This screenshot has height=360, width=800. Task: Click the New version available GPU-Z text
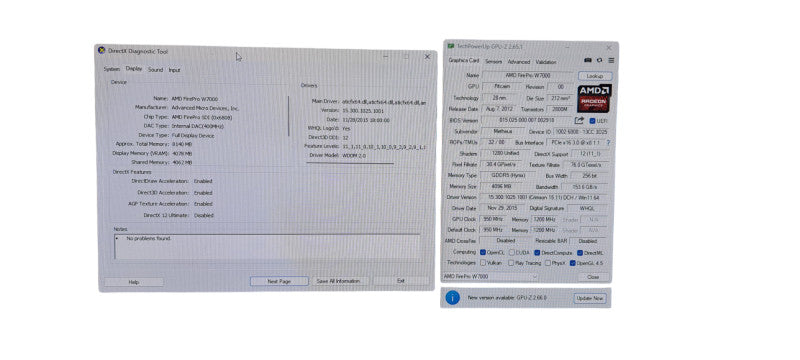tap(508, 297)
